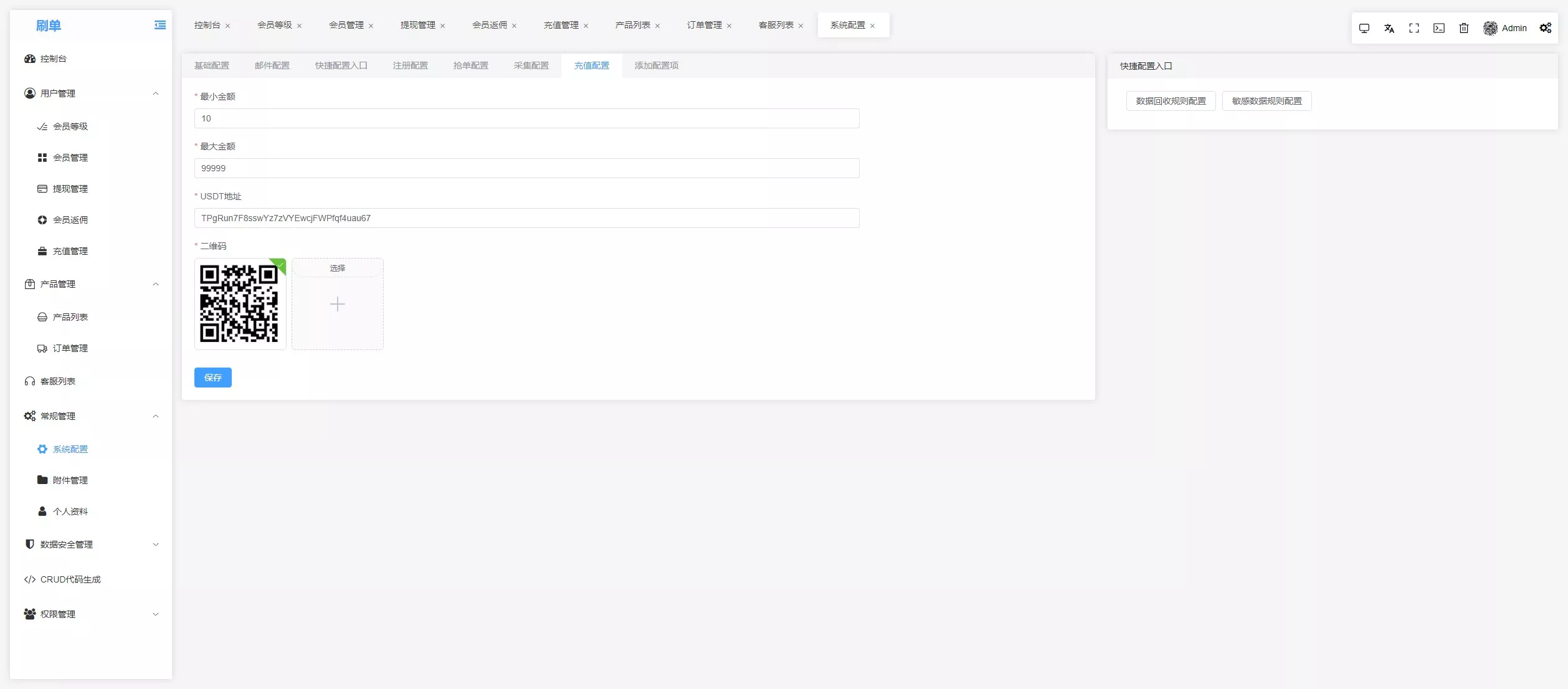
Task: Click the 系统配置 gear icon in sidebar
Action: (42, 449)
